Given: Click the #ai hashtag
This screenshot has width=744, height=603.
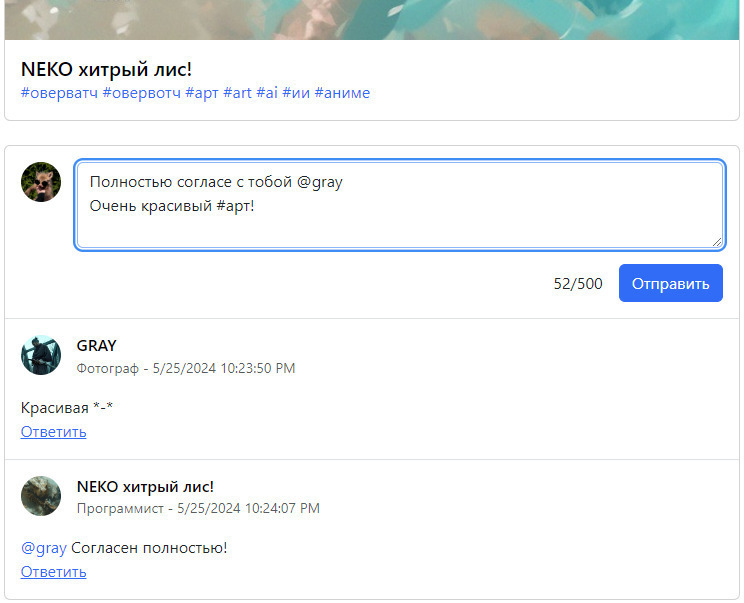Looking at the screenshot, I should coord(267,93).
